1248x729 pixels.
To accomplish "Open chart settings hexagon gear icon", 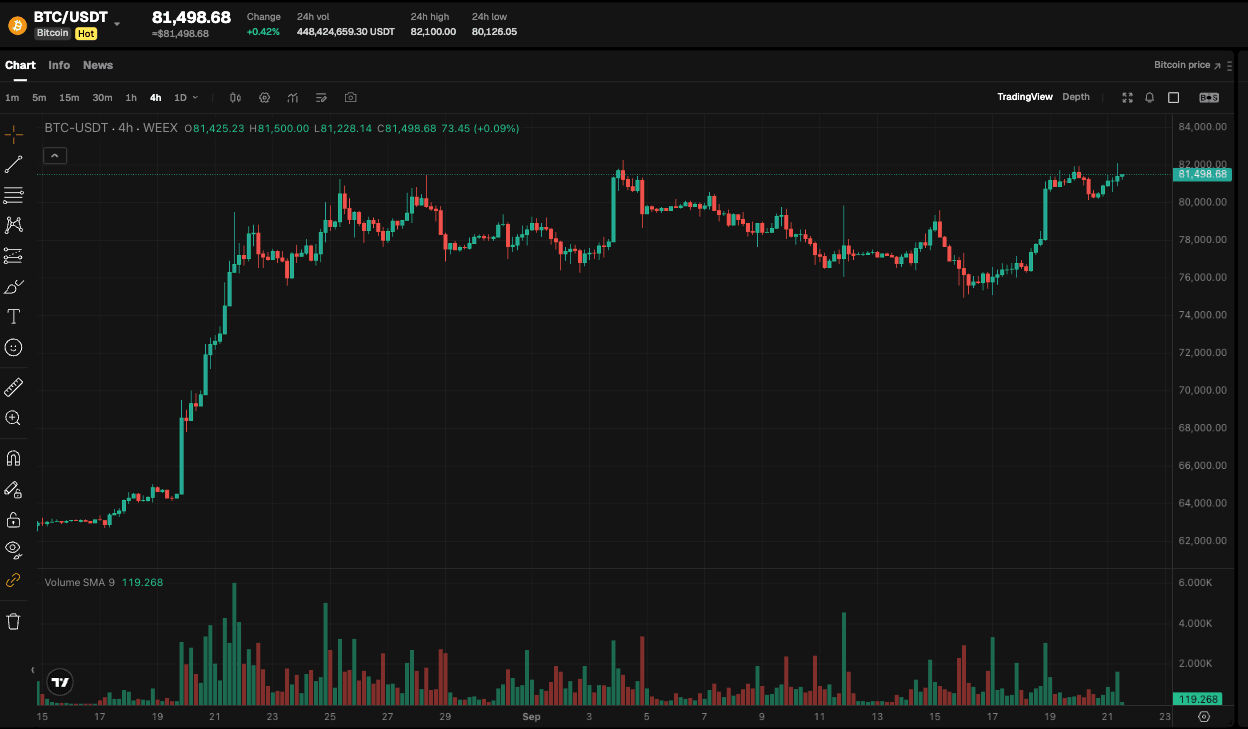I will [265, 98].
